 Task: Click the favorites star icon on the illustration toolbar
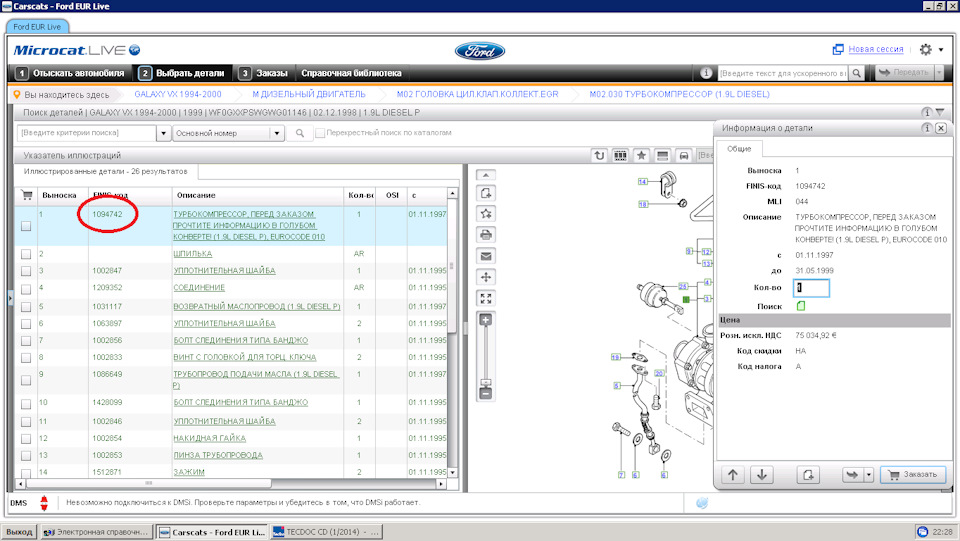641,155
